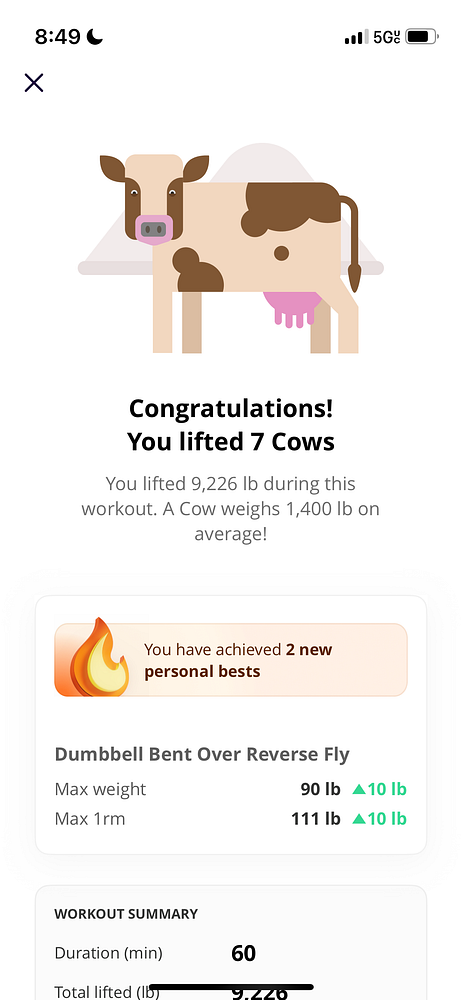
Task: Close the workout summary with the X icon
Action: click(x=34, y=83)
